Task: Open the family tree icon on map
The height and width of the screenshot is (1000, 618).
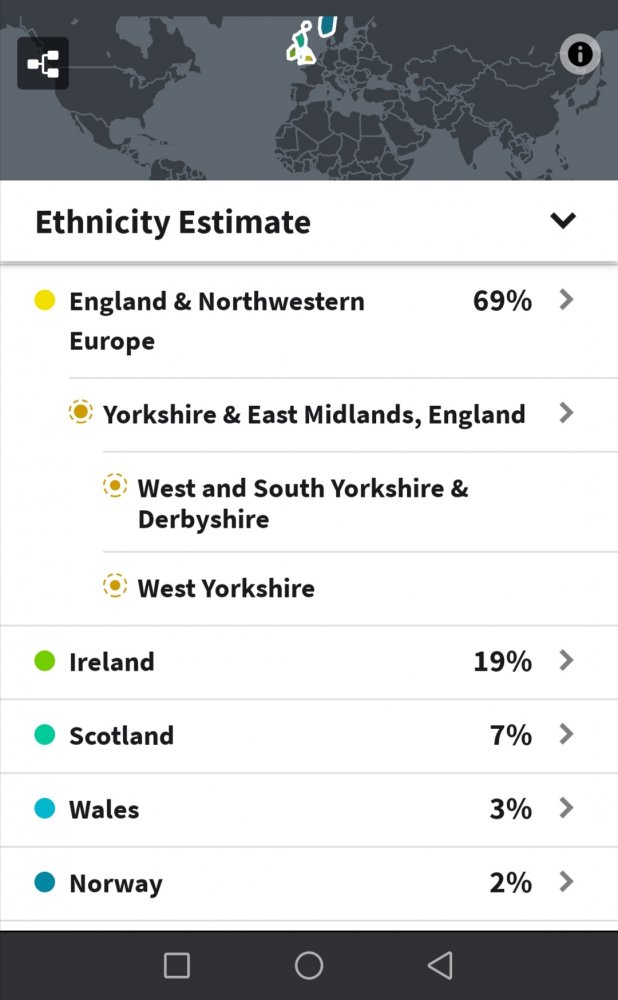Action: click(43, 64)
